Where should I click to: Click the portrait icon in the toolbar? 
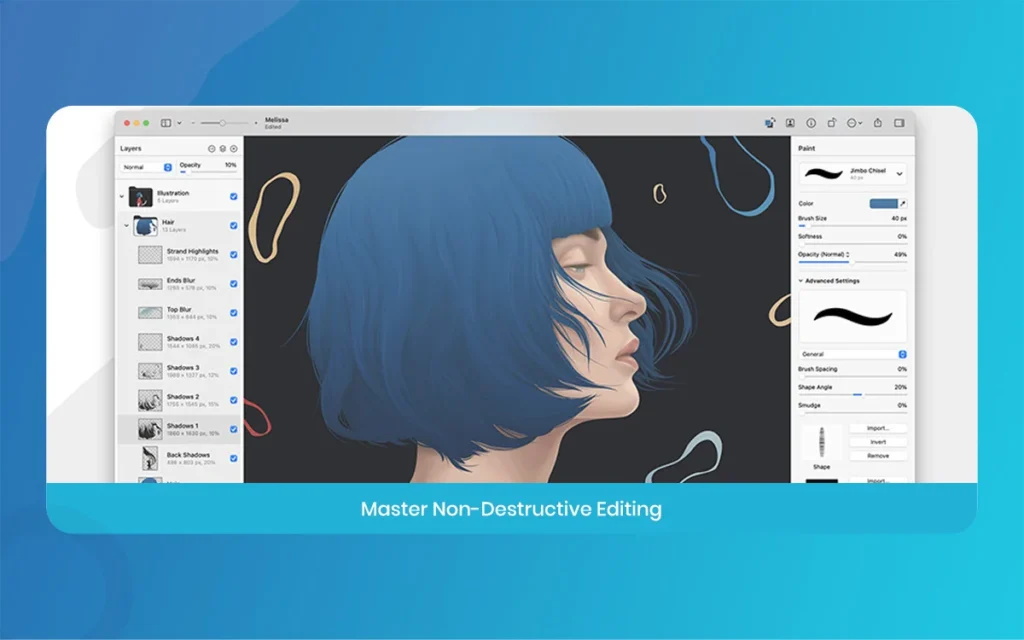(x=790, y=123)
